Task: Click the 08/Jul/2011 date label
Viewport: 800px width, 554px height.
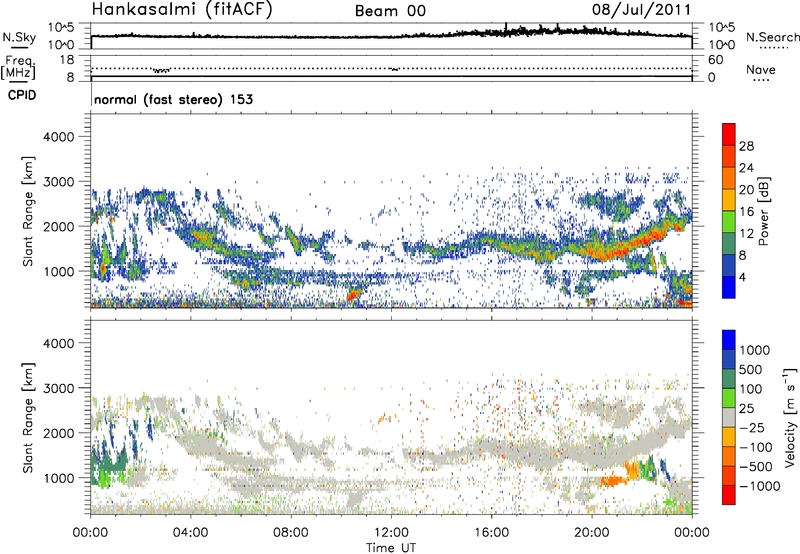Action: click(x=641, y=10)
